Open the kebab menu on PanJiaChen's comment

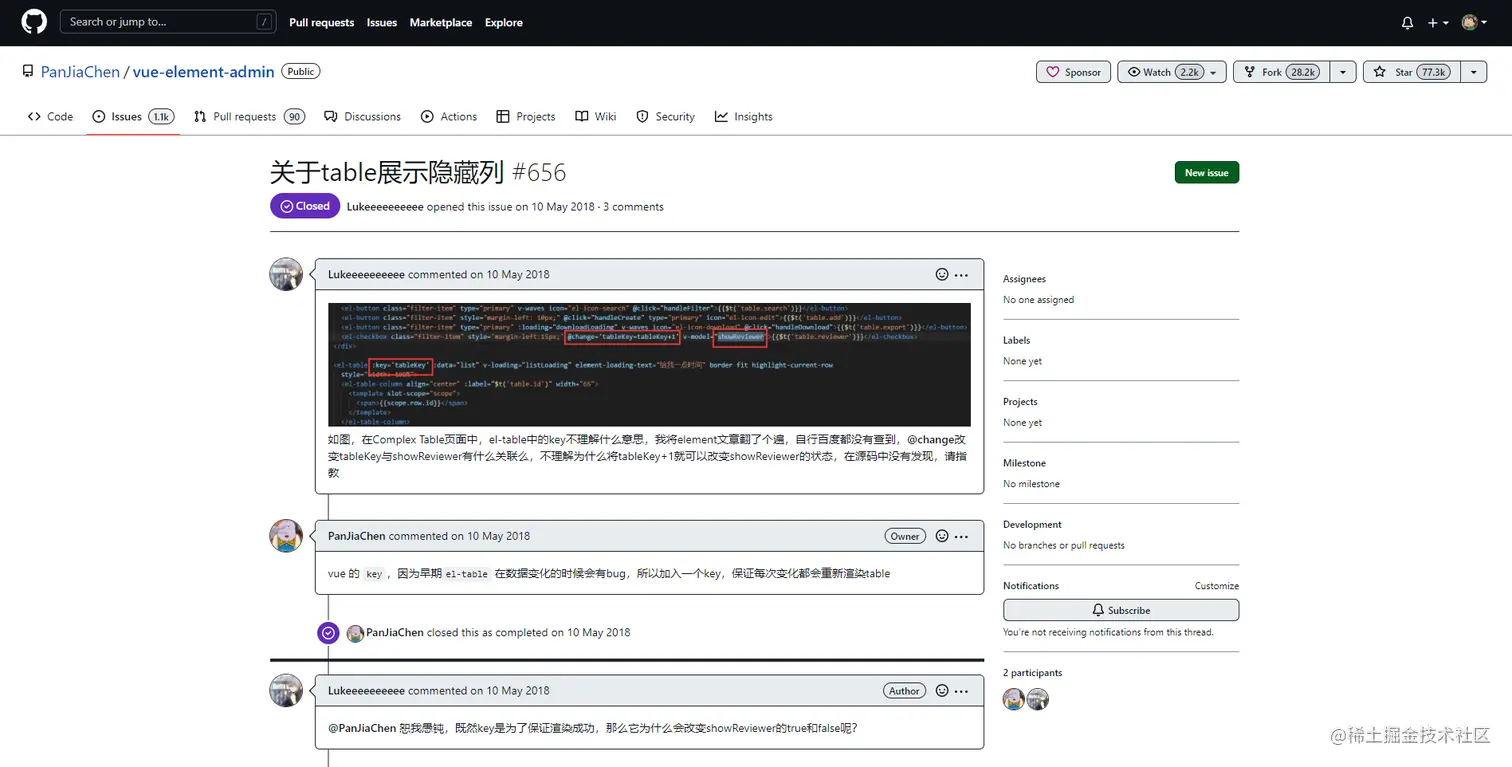[959, 536]
